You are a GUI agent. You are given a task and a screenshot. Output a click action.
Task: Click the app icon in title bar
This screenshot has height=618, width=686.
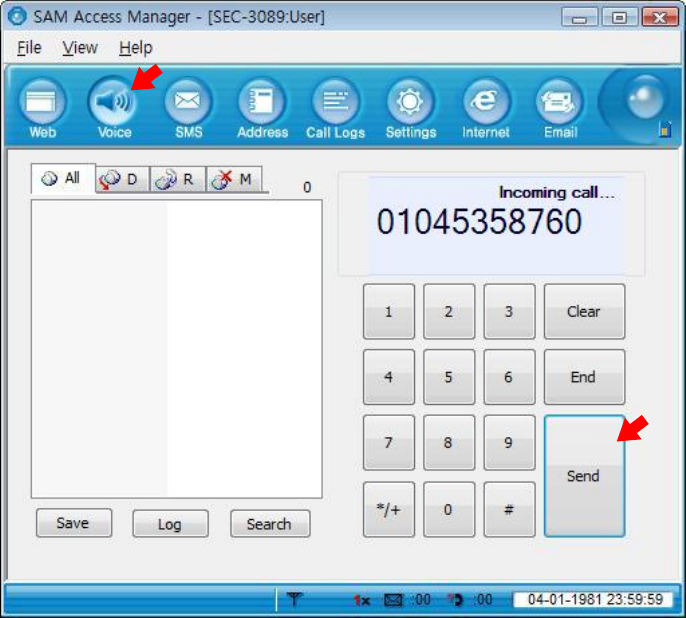click(x=18, y=17)
